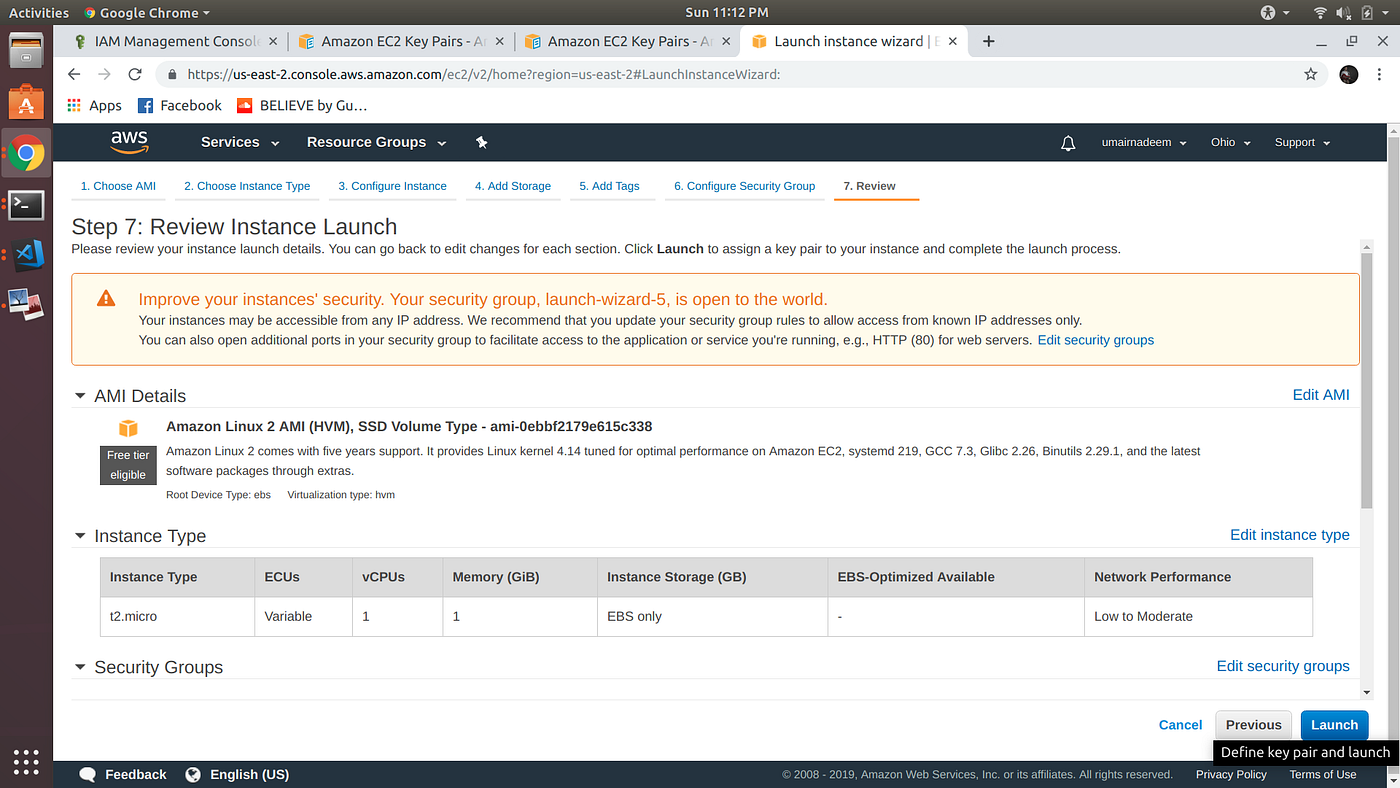The width and height of the screenshot is (1400, 788).
Task: Click the pin favorites star in AWS navbar
Action: pyautogui.click(x=481, y=142)
